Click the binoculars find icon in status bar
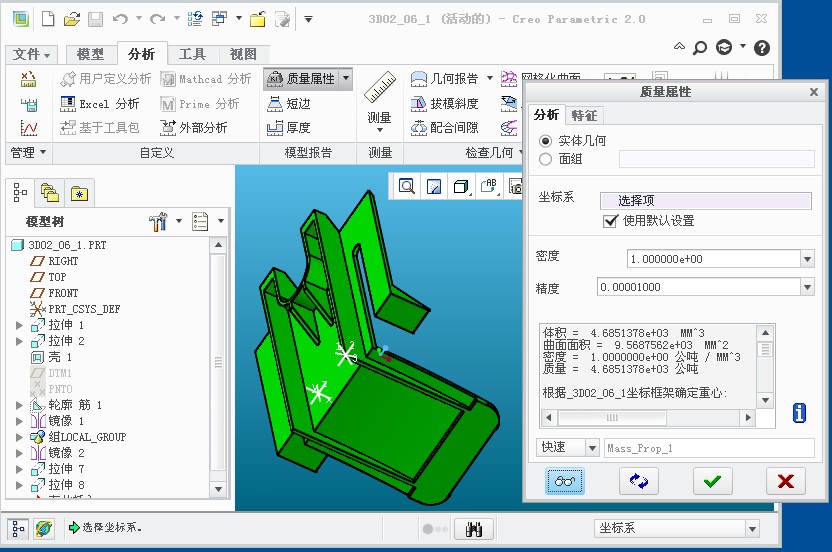This screenshot has height=552, width=832. pos(474,529)
